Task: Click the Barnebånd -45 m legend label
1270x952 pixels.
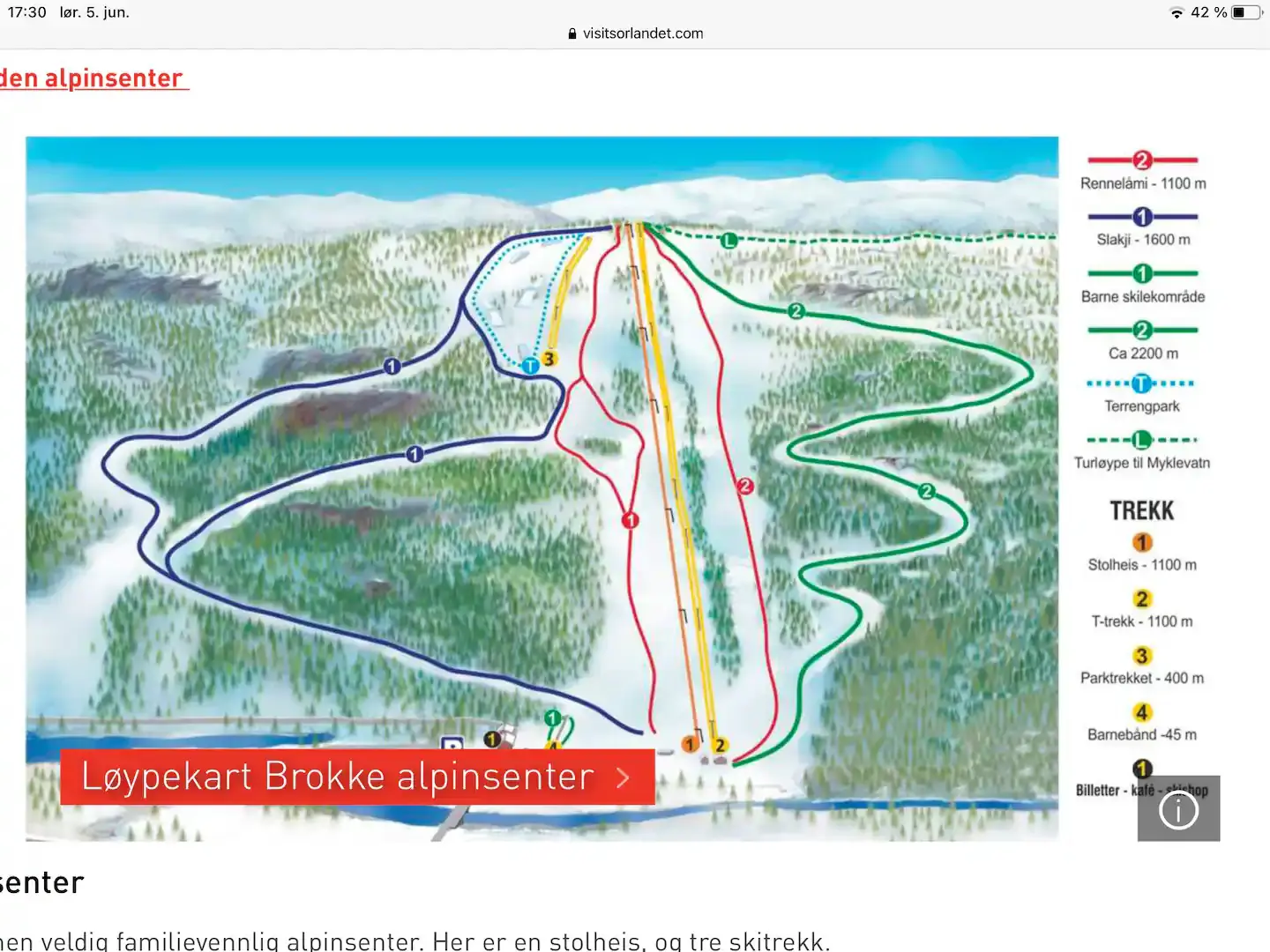Action: (1142, 734)
